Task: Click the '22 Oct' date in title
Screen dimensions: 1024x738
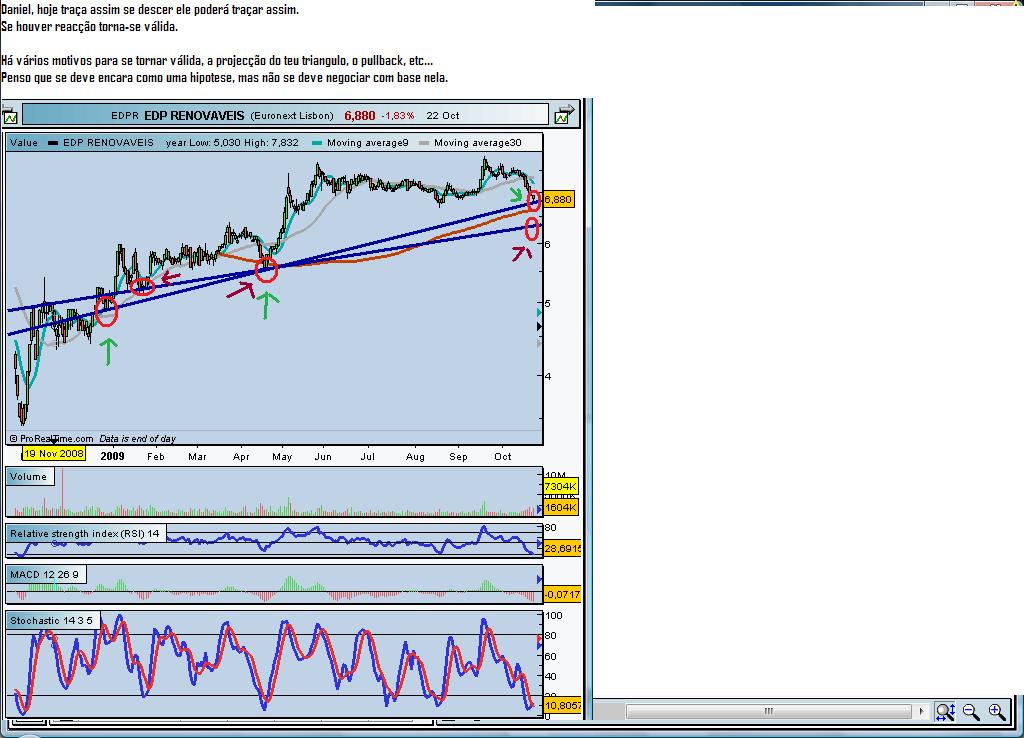Action: click(x=443, y=116)
